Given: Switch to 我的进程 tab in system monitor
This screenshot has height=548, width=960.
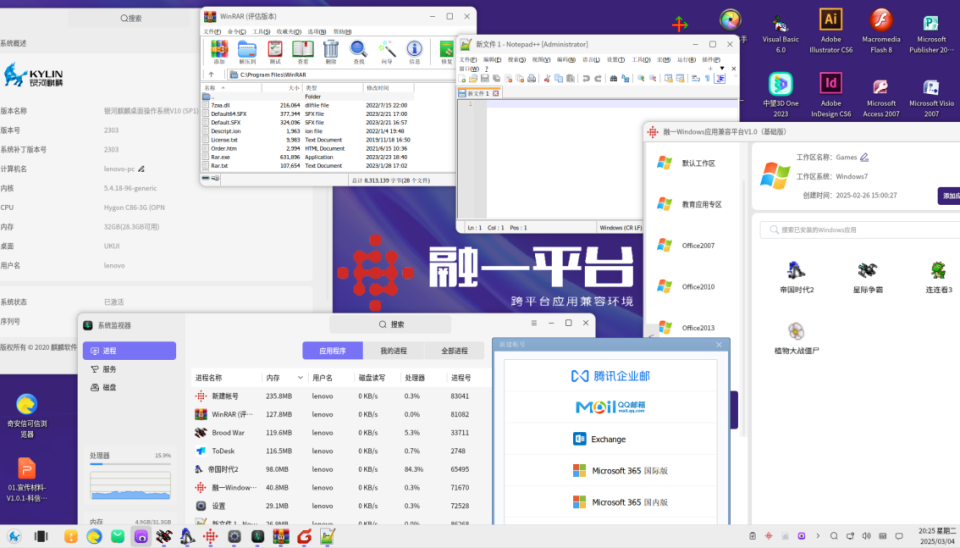Looking at the screenshot, I should tap(393, 351).
